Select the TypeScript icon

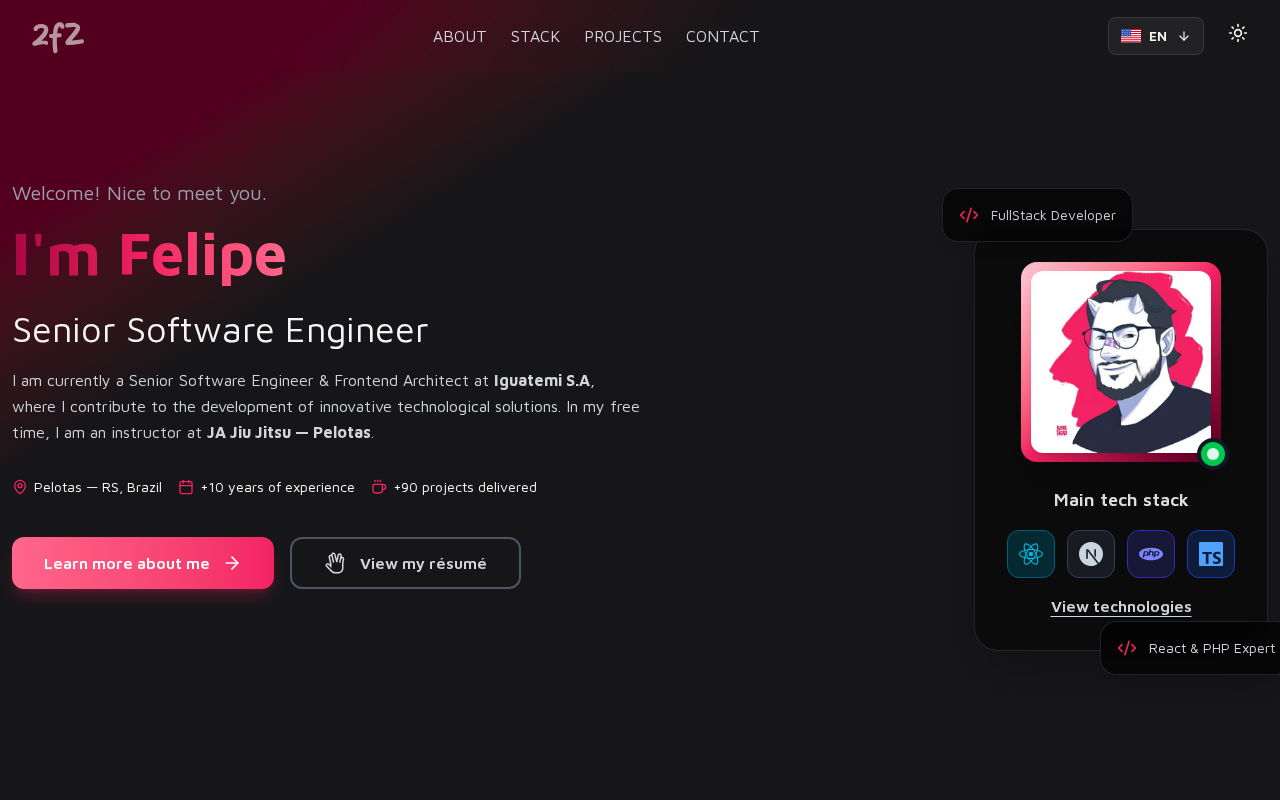pyautogui.click(x=1211, y=554)
